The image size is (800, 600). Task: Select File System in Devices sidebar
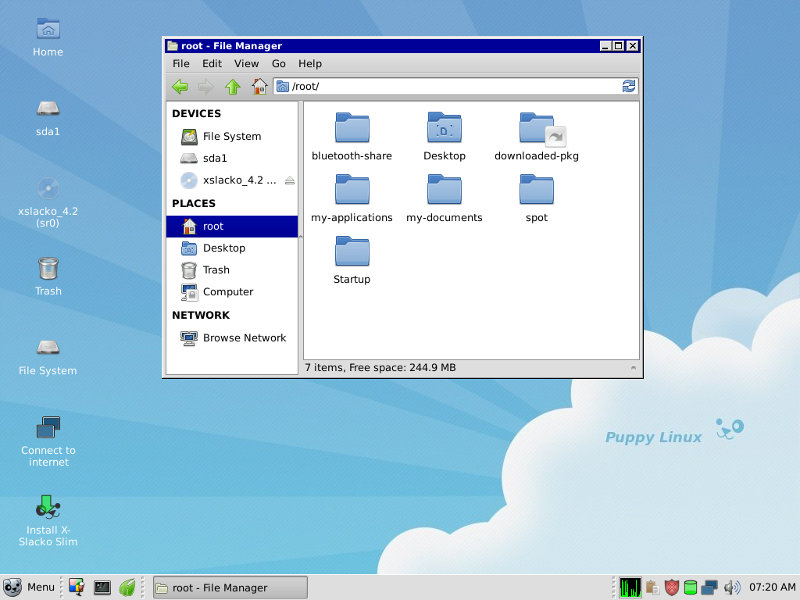point(232,136)
